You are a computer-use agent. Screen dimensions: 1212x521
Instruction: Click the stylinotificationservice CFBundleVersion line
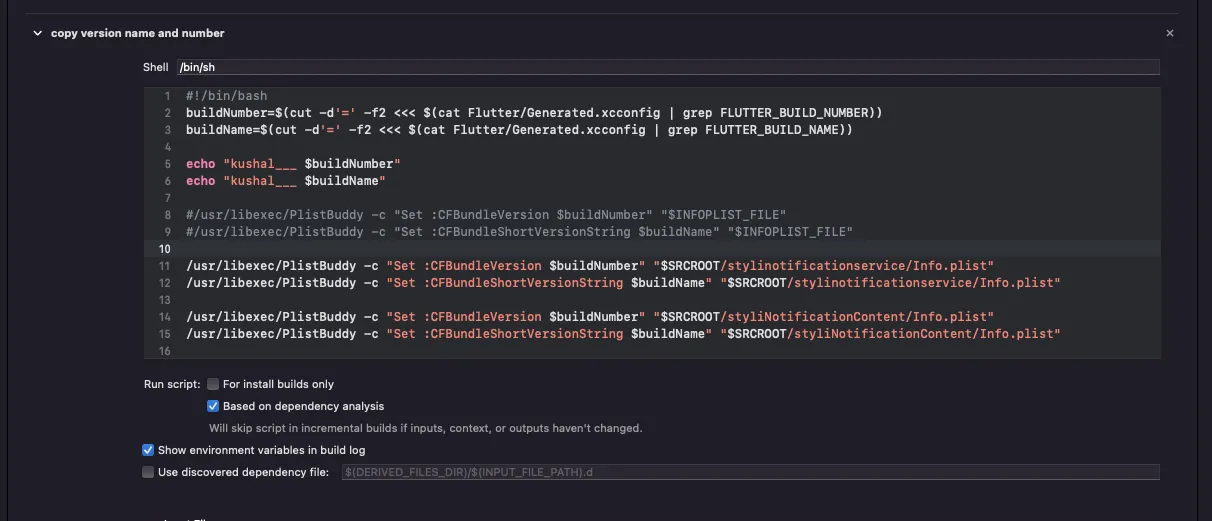(x=589, y=265)
